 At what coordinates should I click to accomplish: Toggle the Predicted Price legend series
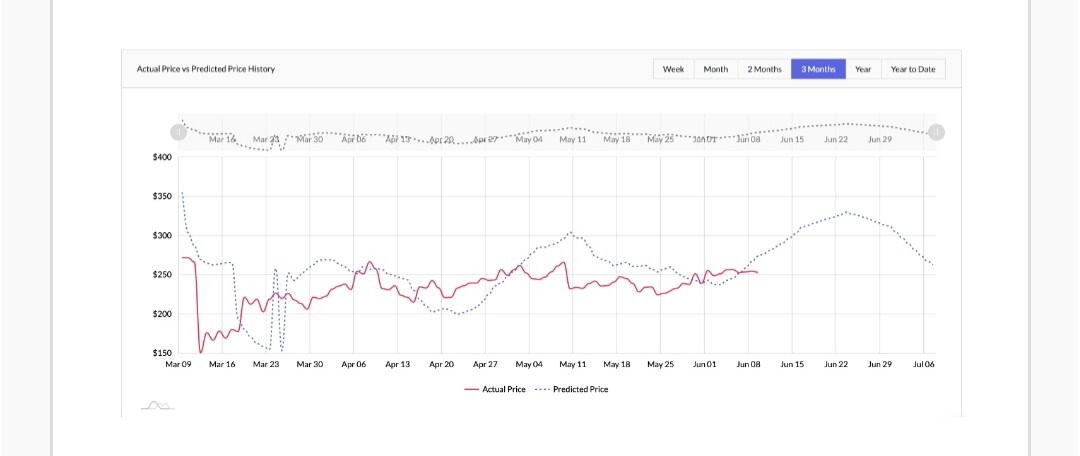[x=571, y=389]
